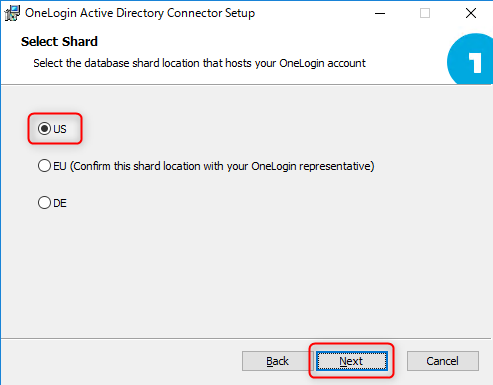Click the "OneLogin Active Directory Connector Setup" title
This screenshot has width=493, height=385.
point(140,13)
